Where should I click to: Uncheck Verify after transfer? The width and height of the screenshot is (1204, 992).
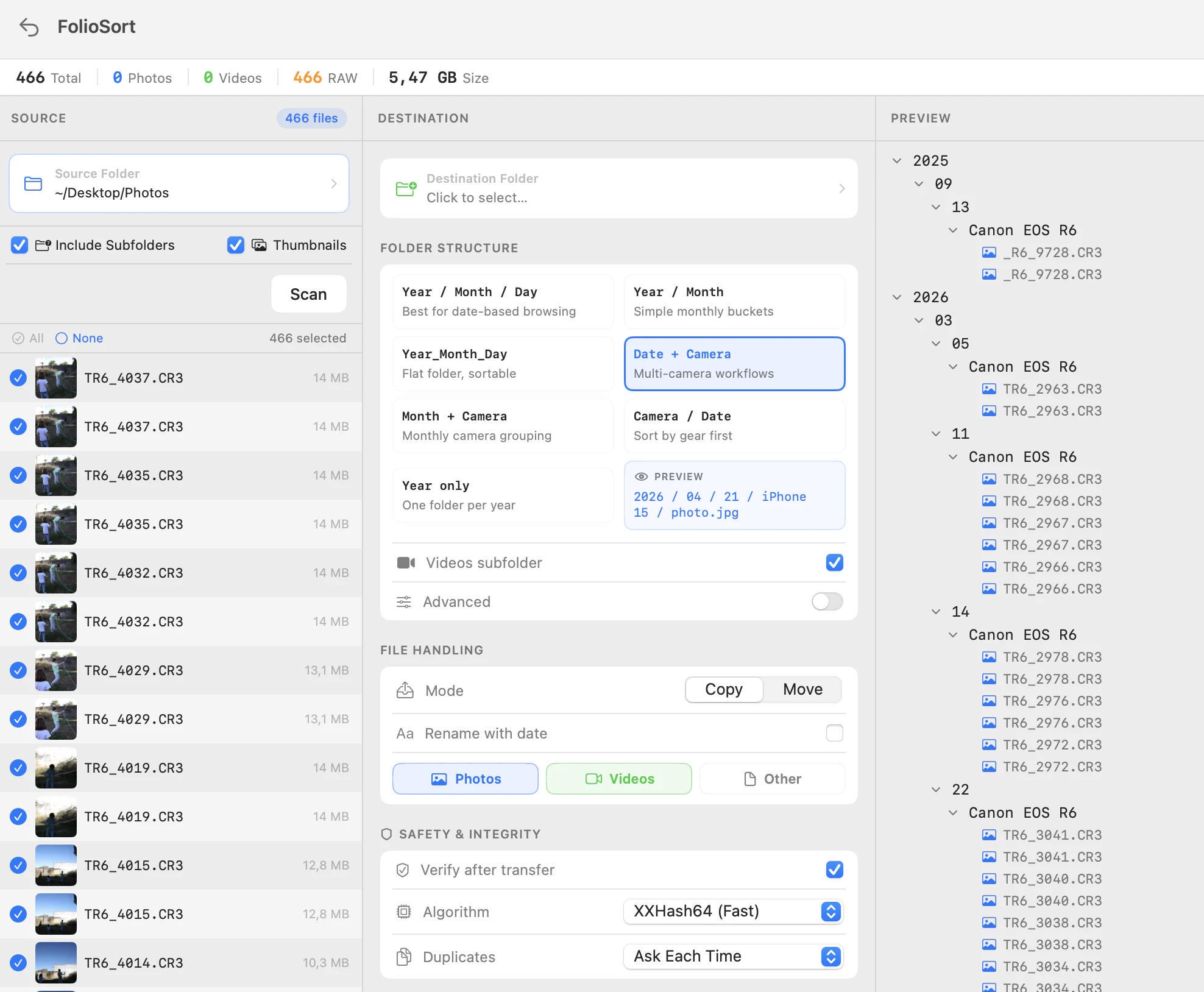pos(835,870)
